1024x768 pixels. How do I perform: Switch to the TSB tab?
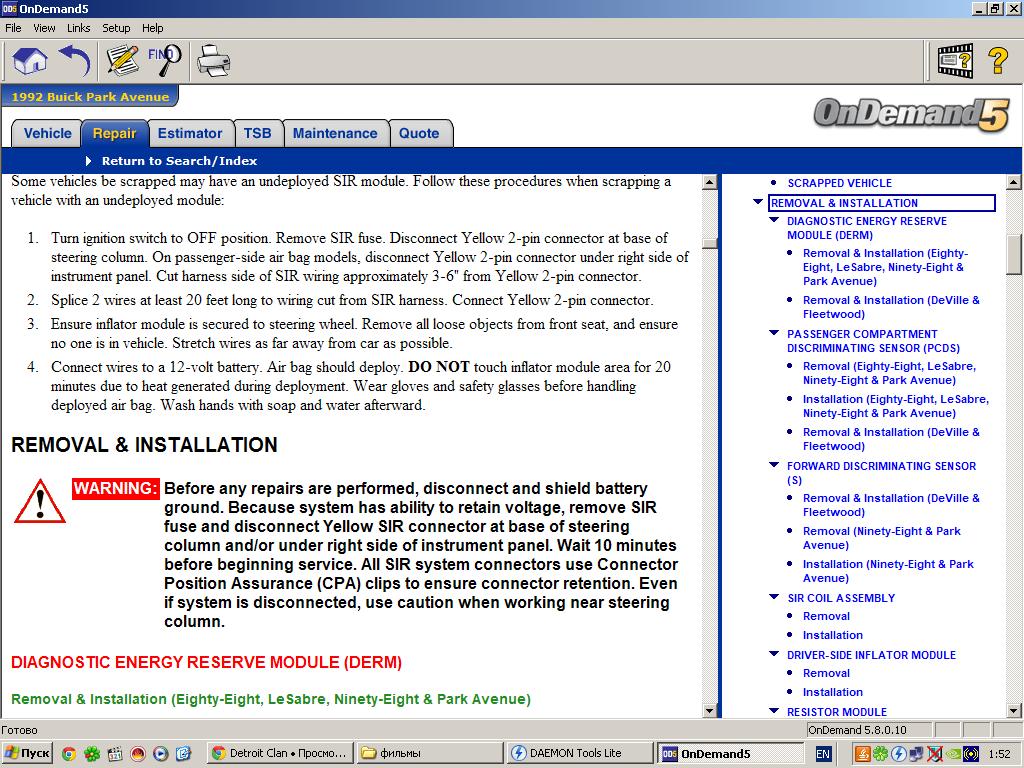pyautogui.click(x=257, y=133)
